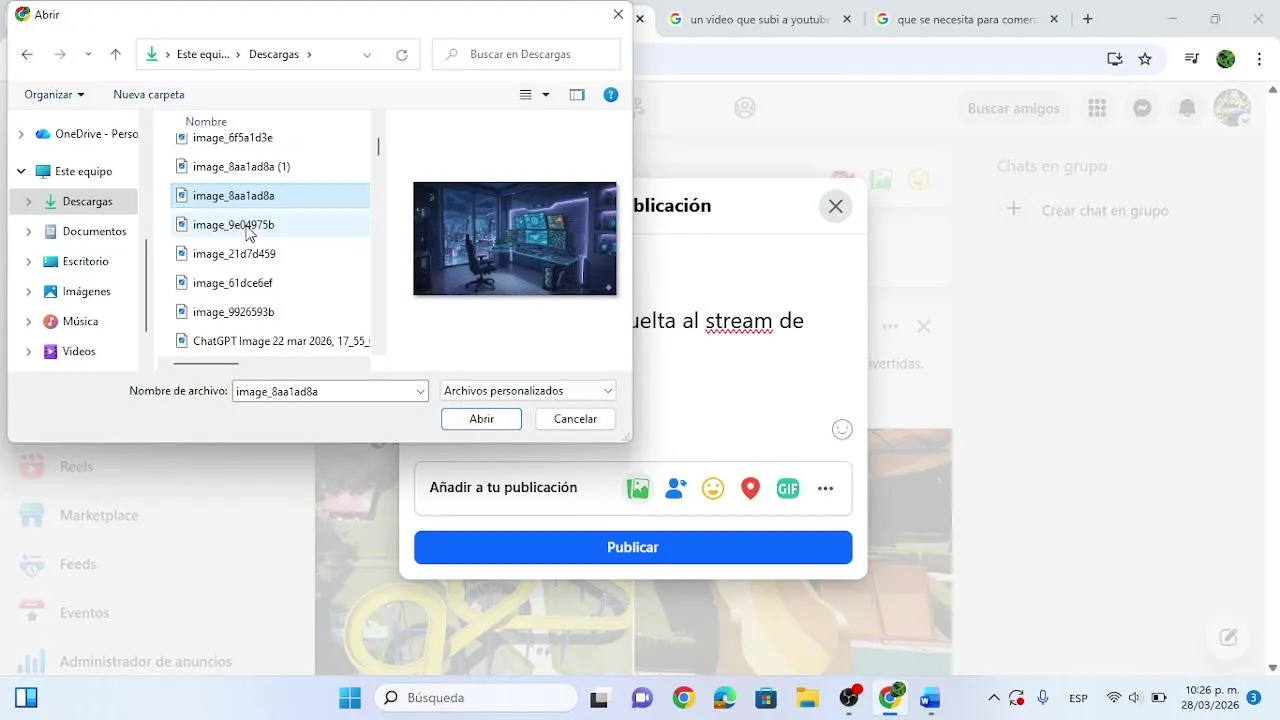Click the gaming room preview thumbnail
The image size is (1280, 720).
(x=515, y=238)
